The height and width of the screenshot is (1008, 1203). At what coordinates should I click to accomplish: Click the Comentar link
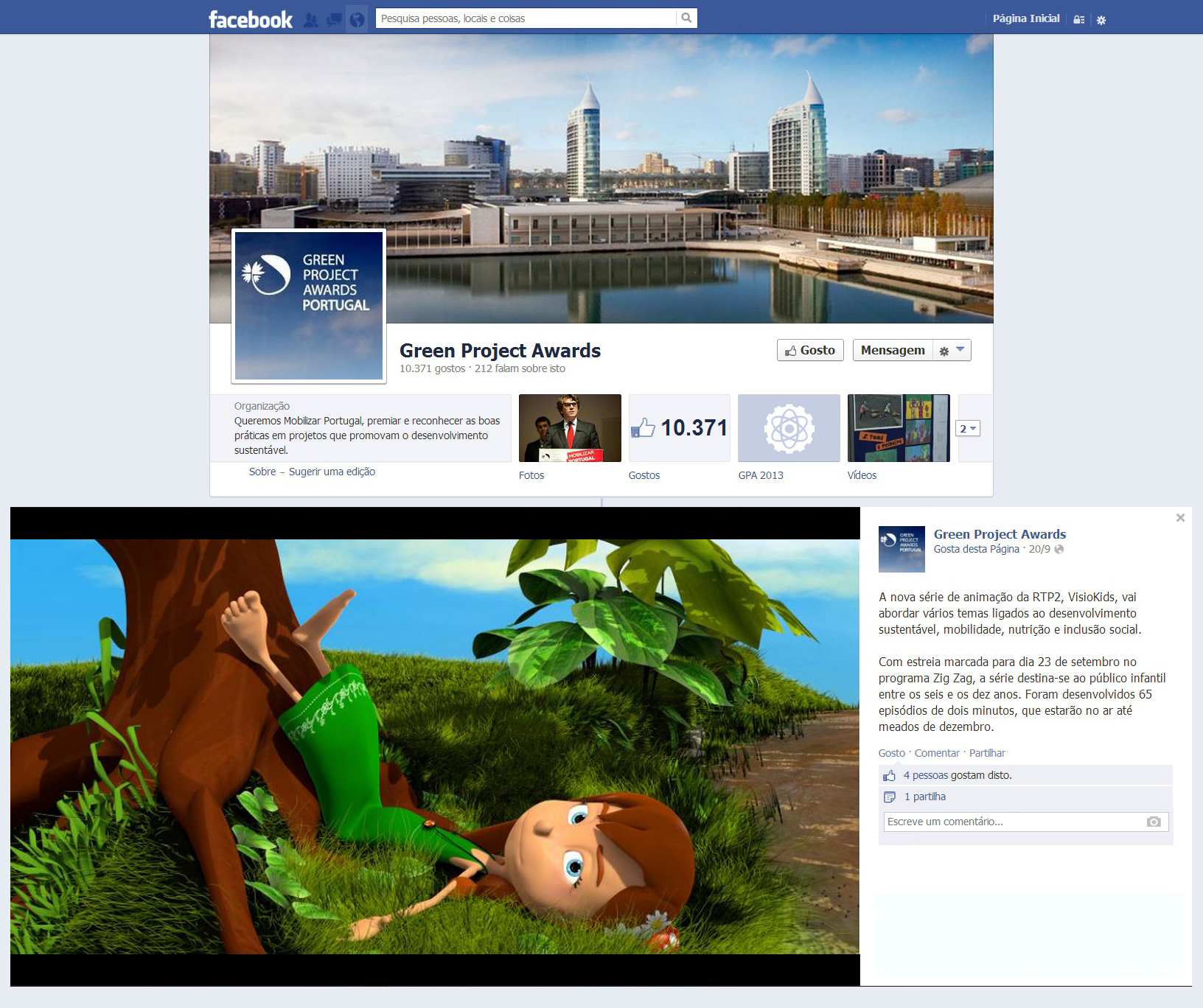(937, 753)
